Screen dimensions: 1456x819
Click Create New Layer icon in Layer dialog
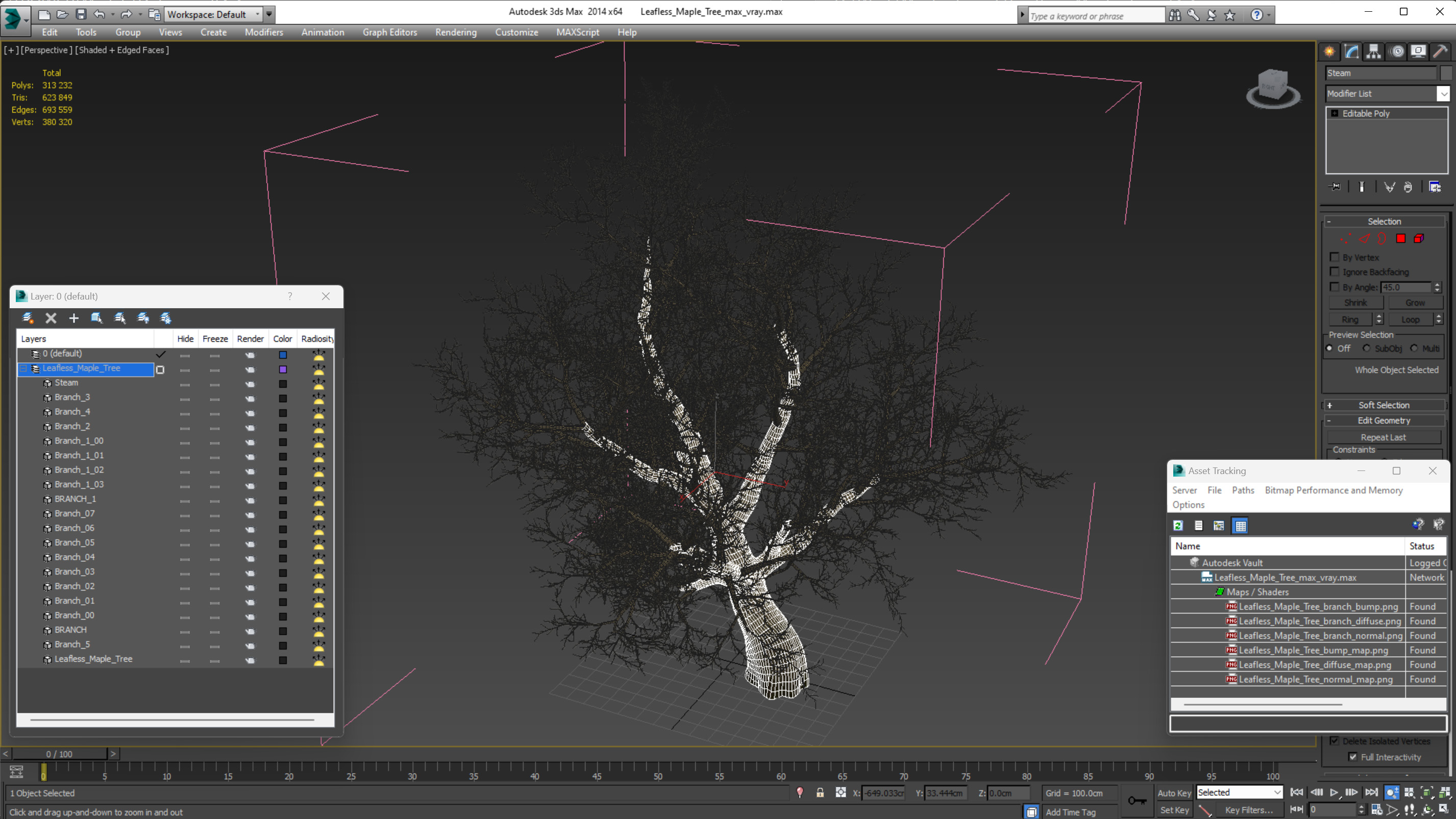[28, 318]
